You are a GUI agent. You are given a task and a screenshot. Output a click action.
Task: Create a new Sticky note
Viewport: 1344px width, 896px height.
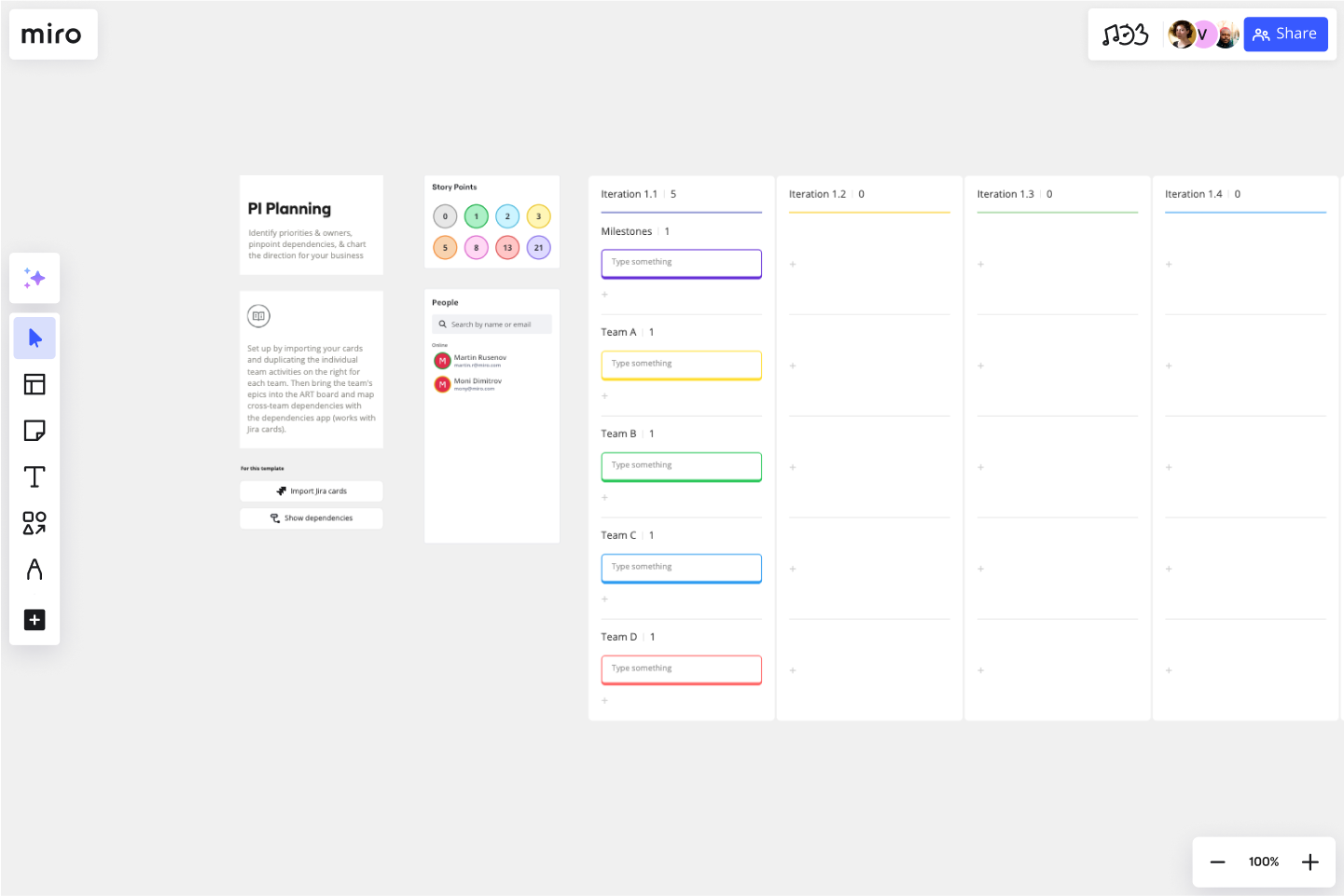tap(35, 430)
